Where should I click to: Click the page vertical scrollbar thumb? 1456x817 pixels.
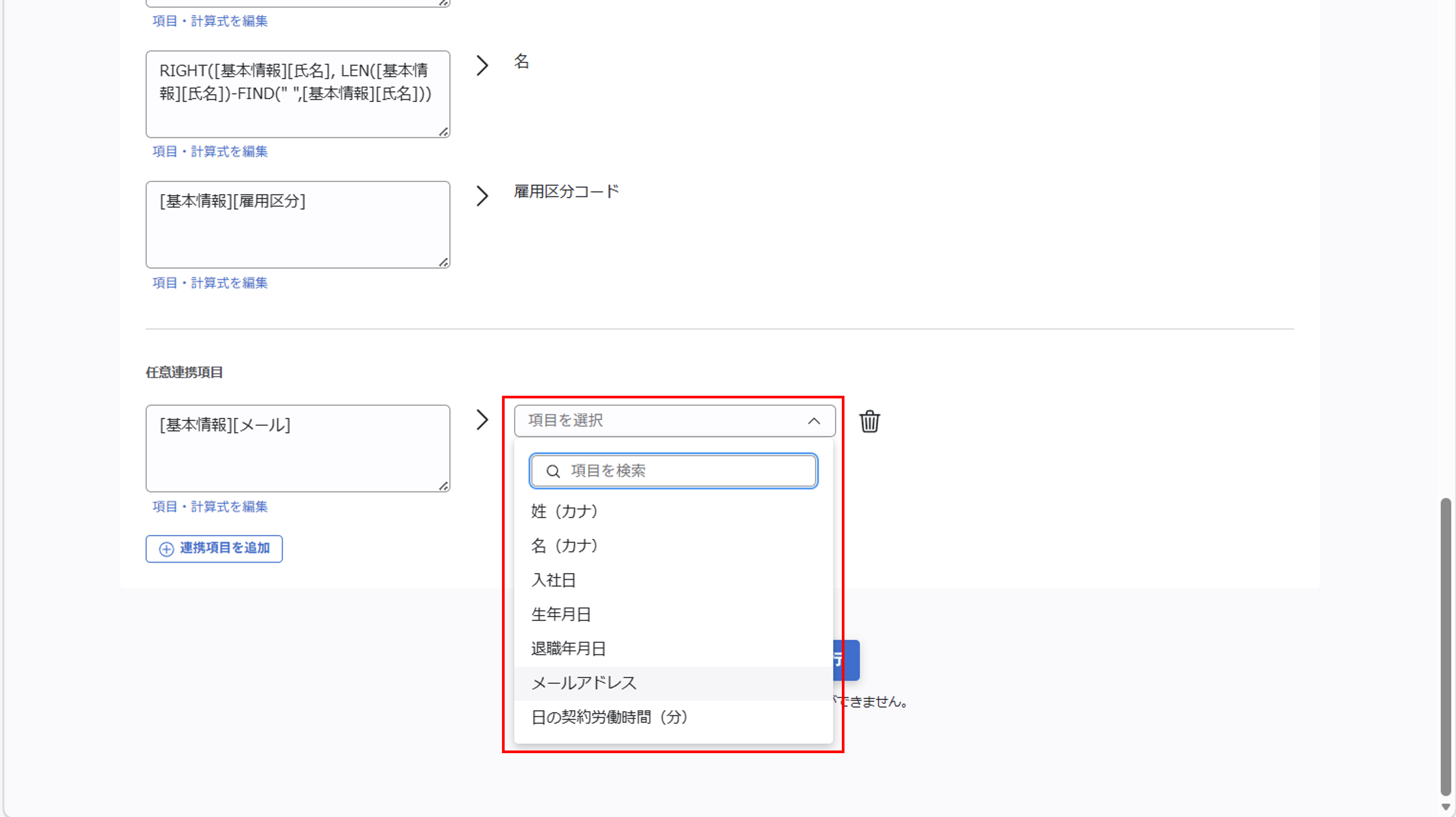[x=1446, y=647]
